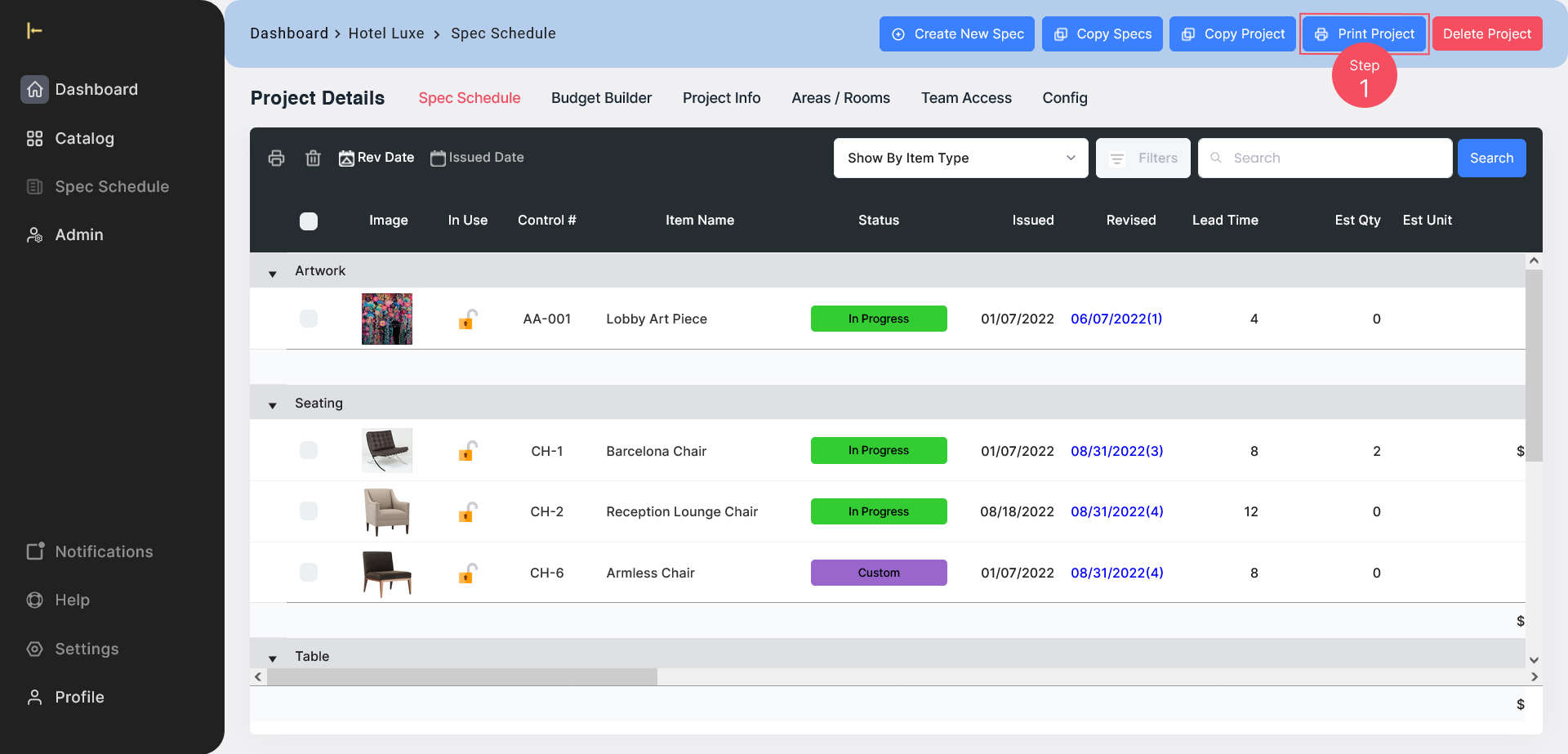Click the blue Search button
The width and height of the screenshot is (1568, 754).
(x=1491, y=158)
